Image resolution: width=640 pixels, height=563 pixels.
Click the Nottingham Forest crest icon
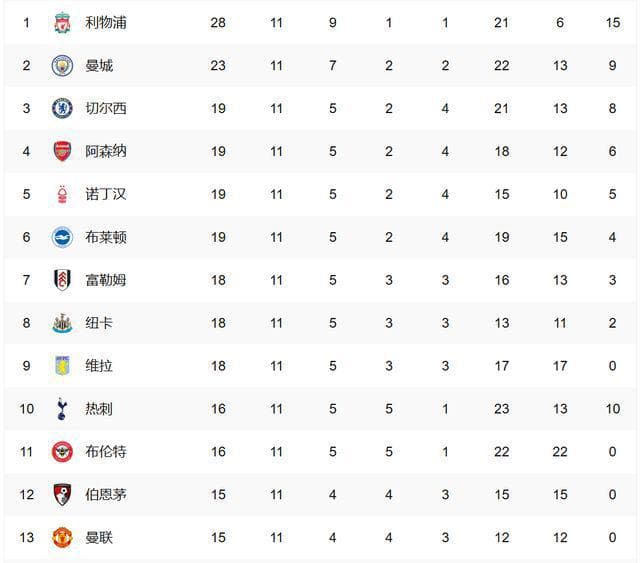tap(62, 194)
